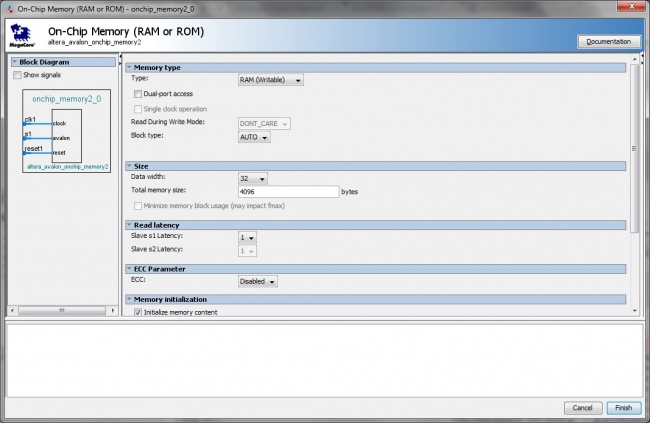Collapse the Block Diagram panel

click(15, 62)
